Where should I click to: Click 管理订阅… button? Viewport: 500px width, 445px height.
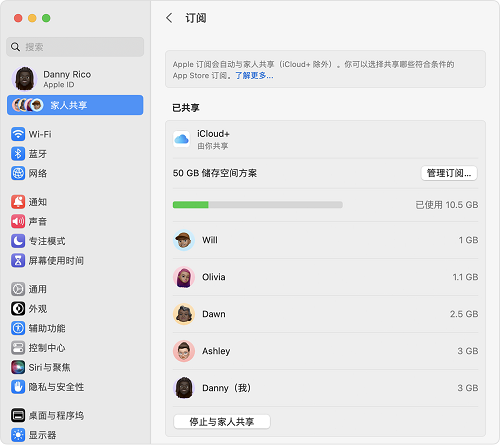point(449,173)
